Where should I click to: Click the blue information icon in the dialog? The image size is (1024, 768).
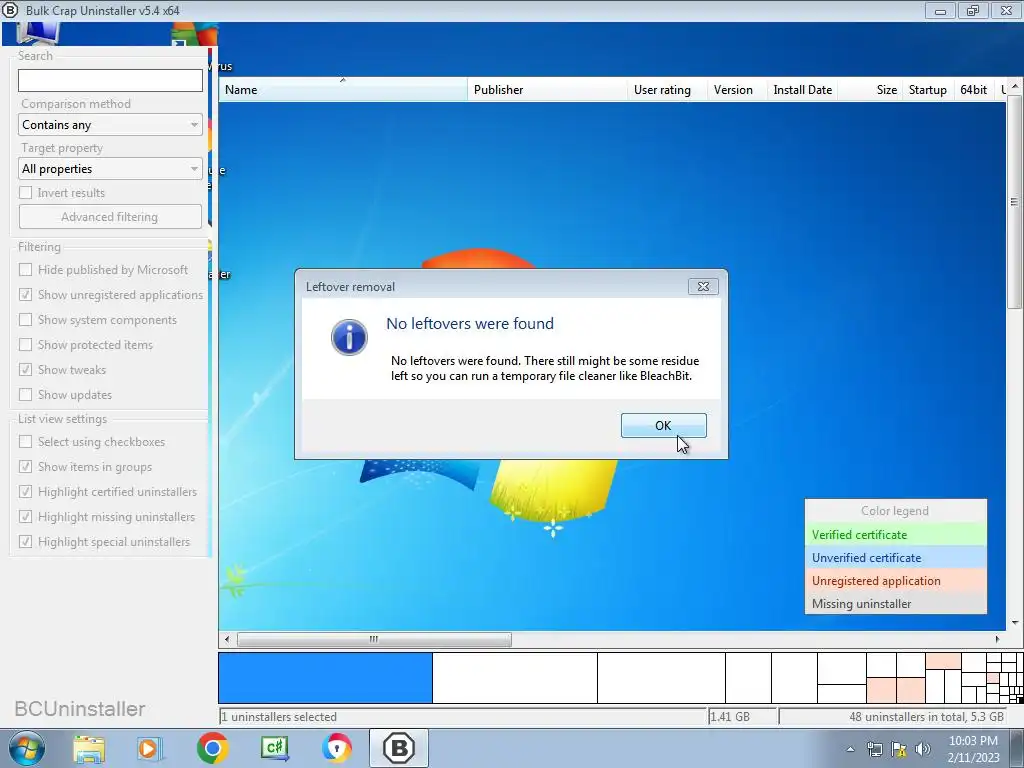coord(349,337)
